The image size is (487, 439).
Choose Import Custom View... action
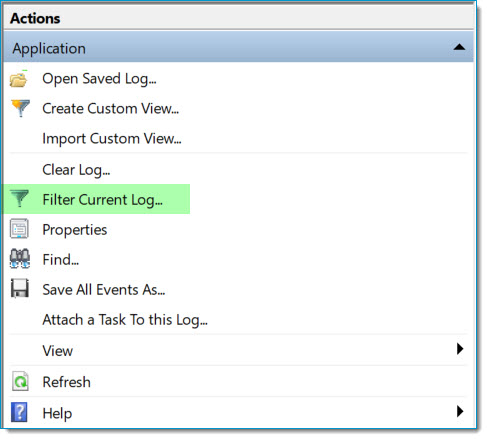point(112,138)
